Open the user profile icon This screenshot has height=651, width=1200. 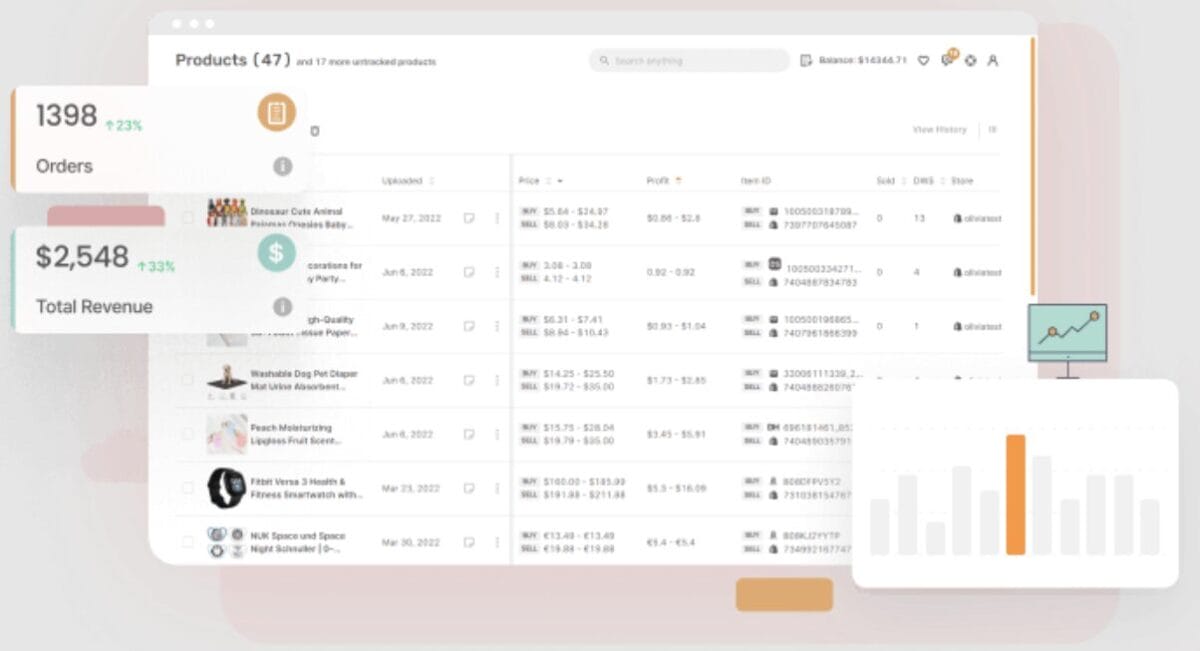tap(993, 60)
